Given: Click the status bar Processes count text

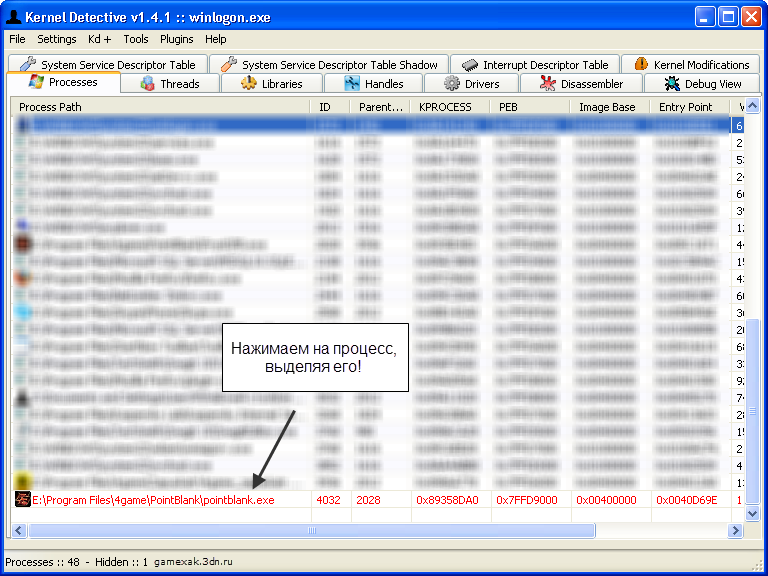Looking at the screenshot, I should coord(42,562).
